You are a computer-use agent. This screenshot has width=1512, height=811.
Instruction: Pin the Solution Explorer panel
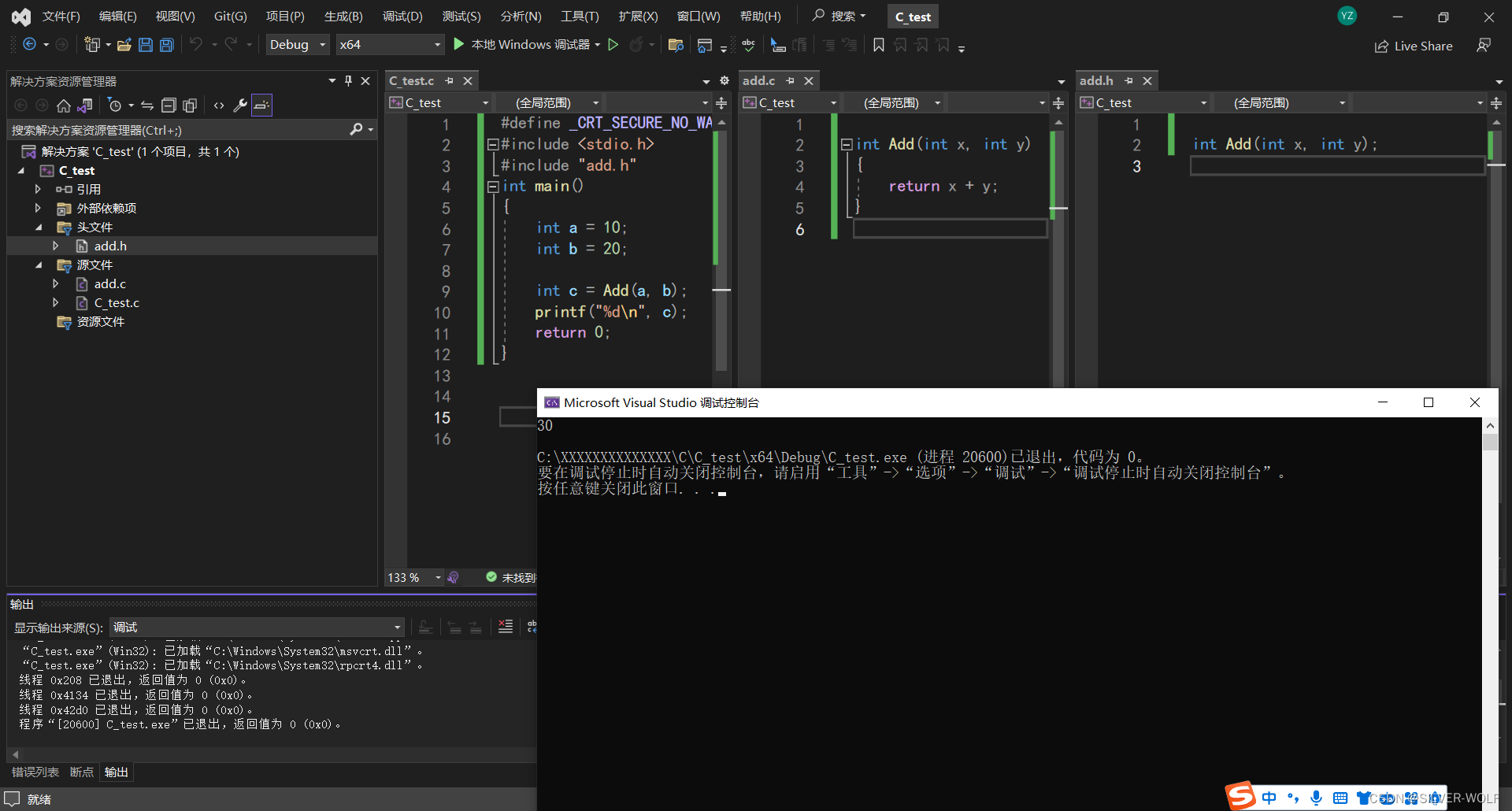point(348,80)
